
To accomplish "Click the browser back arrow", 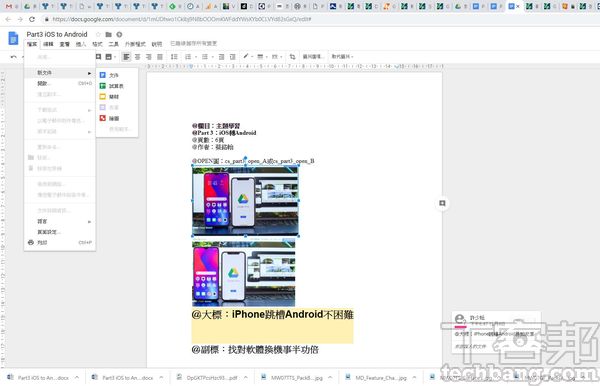I will 8,19.
